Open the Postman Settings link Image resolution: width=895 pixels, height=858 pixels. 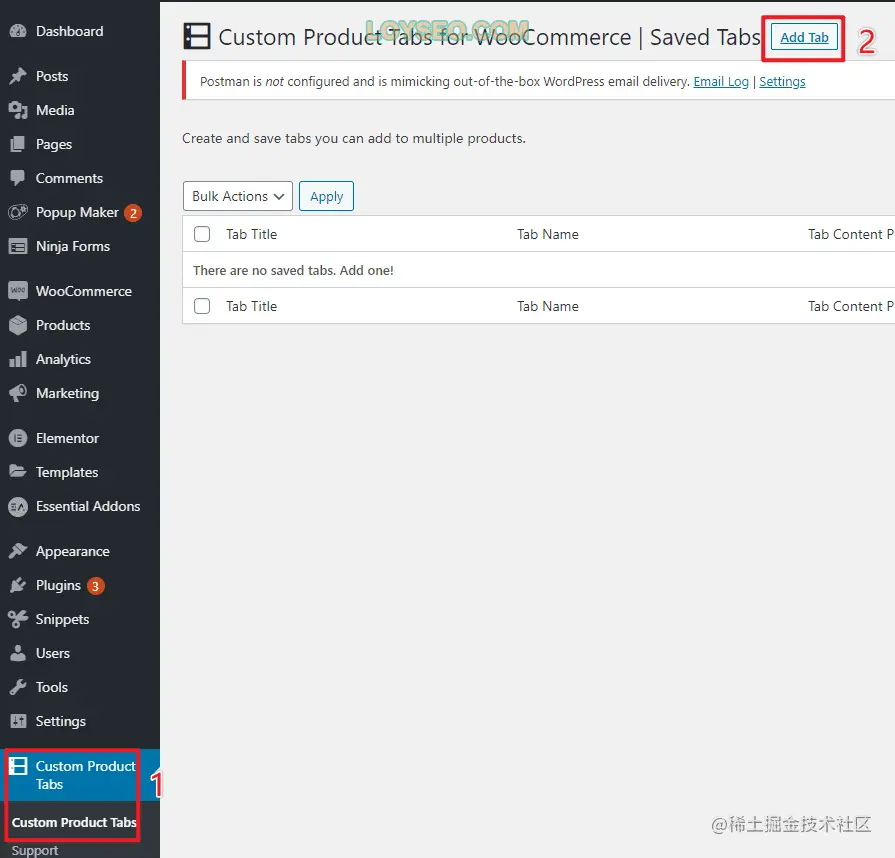(x=782, y=82)
